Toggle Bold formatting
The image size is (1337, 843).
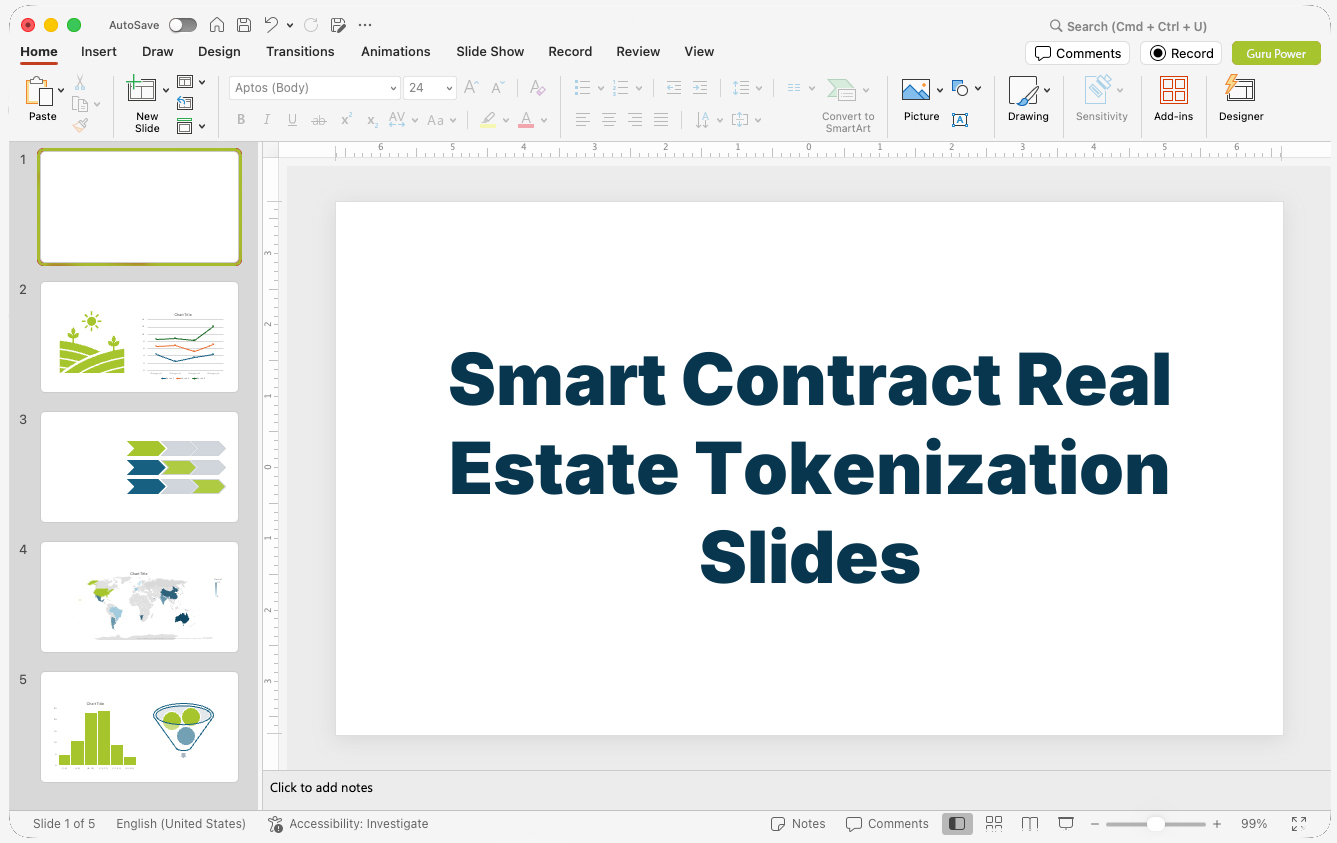[241, 120]
